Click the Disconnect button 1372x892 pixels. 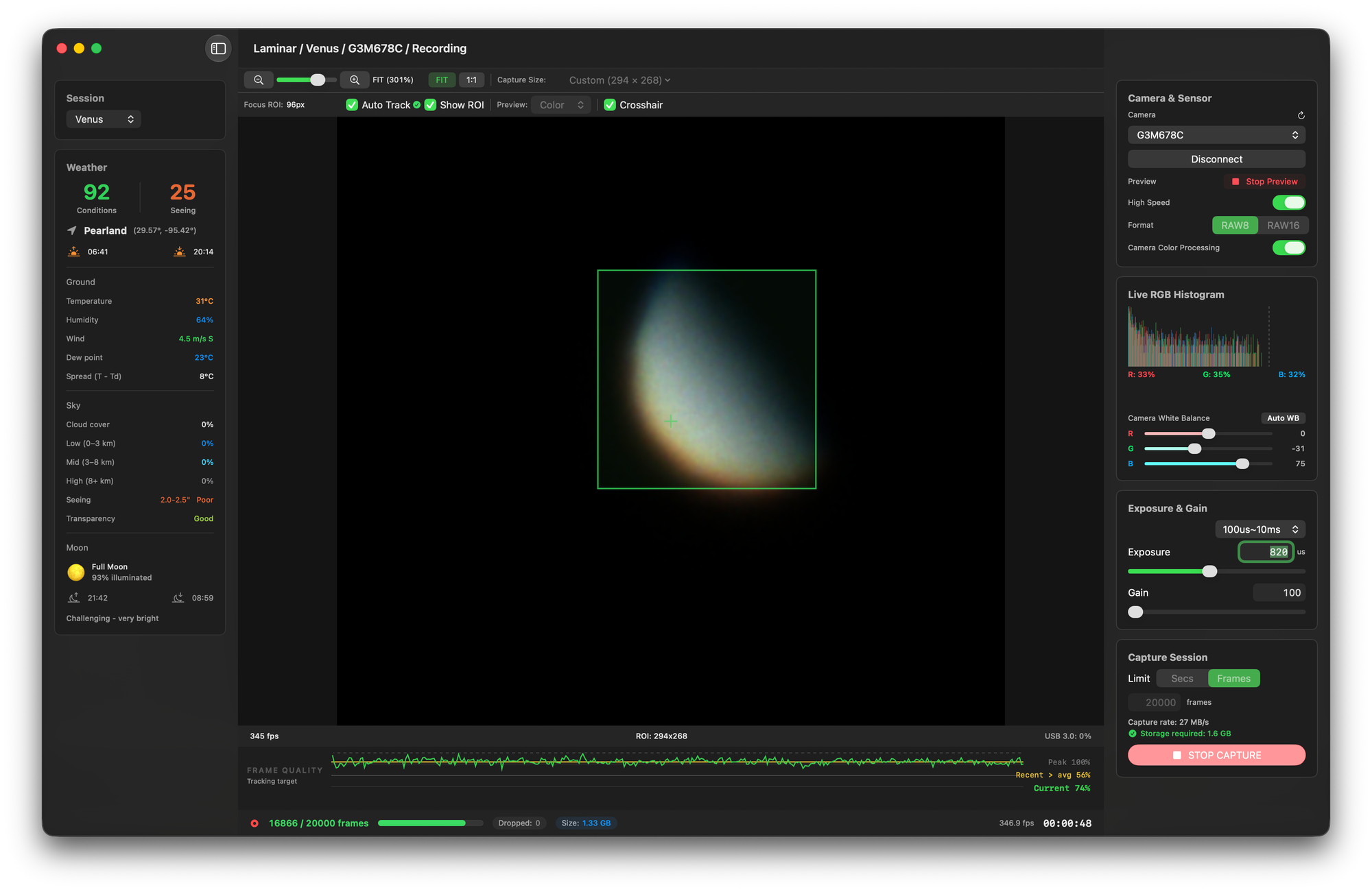tap(1216, 159)
